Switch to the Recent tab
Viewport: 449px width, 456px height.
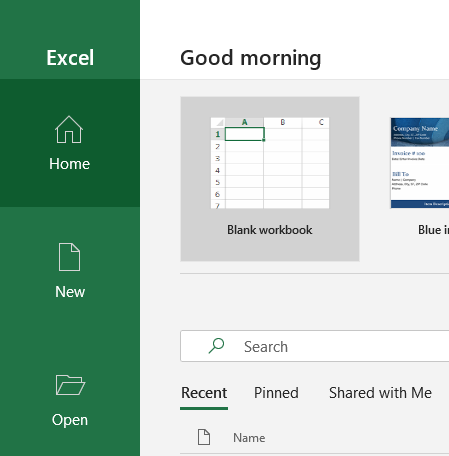coord(204,393)
